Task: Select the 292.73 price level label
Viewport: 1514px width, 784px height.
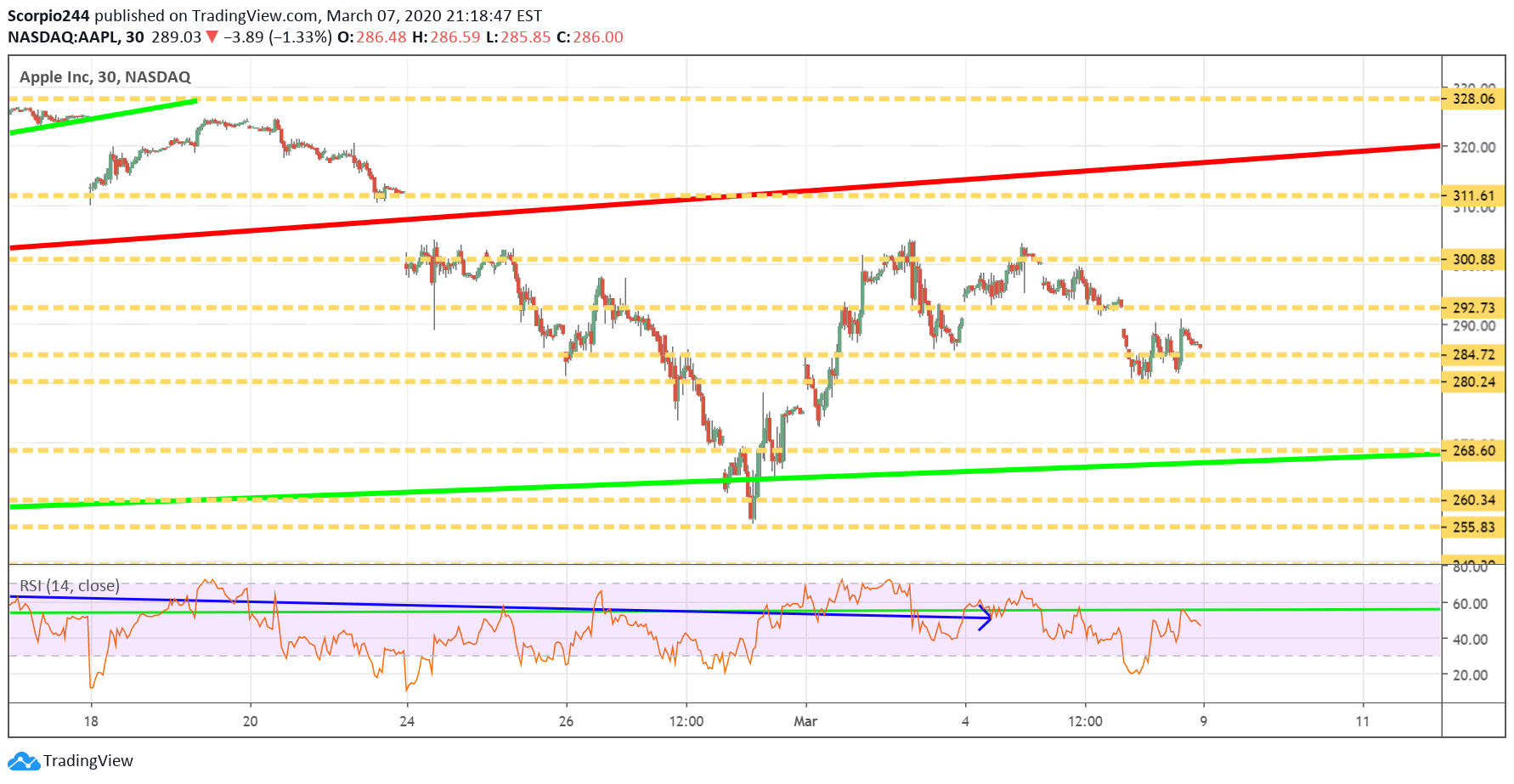Action: pos(1474,307)
